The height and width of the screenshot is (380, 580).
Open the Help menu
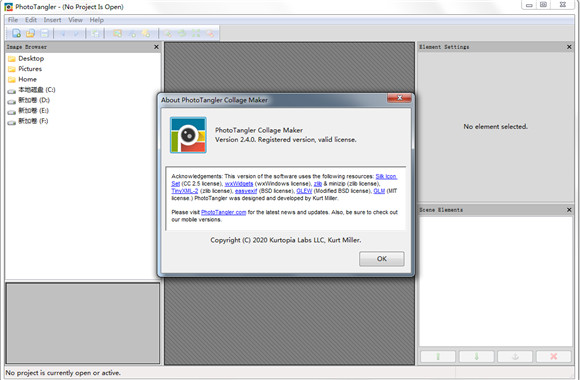97,20
